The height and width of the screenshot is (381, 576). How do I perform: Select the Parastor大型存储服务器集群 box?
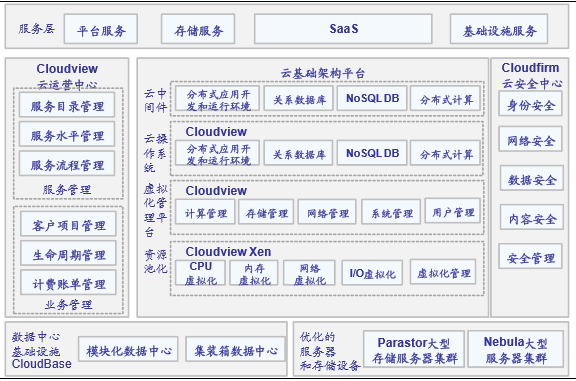pyautogui.click(x=414, y=349)
